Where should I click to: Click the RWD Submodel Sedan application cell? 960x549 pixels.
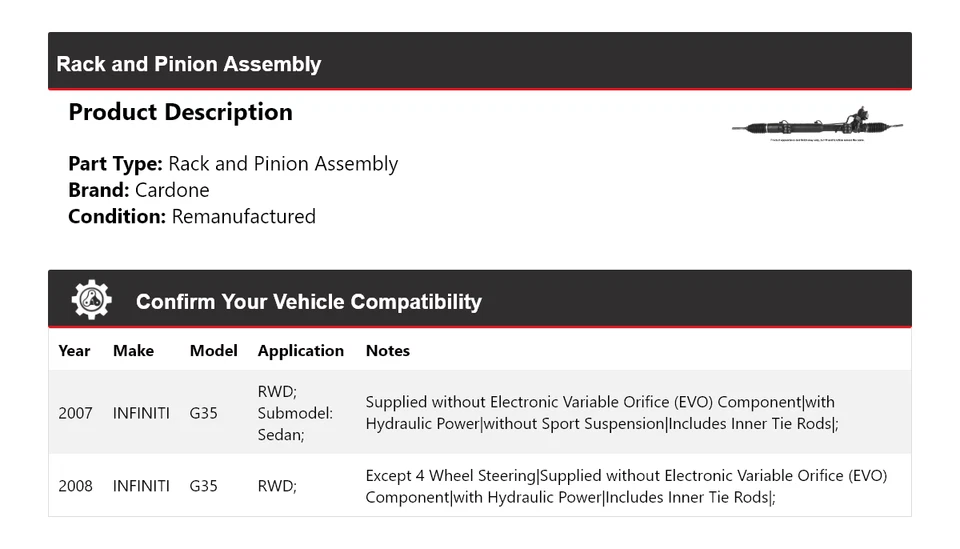pyautogui.click(x=295, y=412)
